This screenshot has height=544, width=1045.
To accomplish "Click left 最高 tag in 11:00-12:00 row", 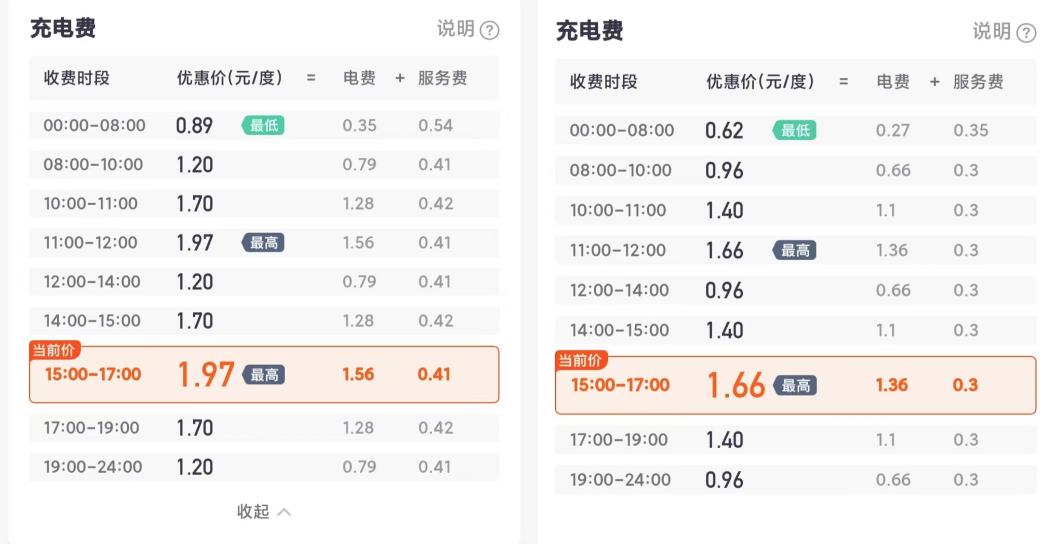I will [264, 242].
